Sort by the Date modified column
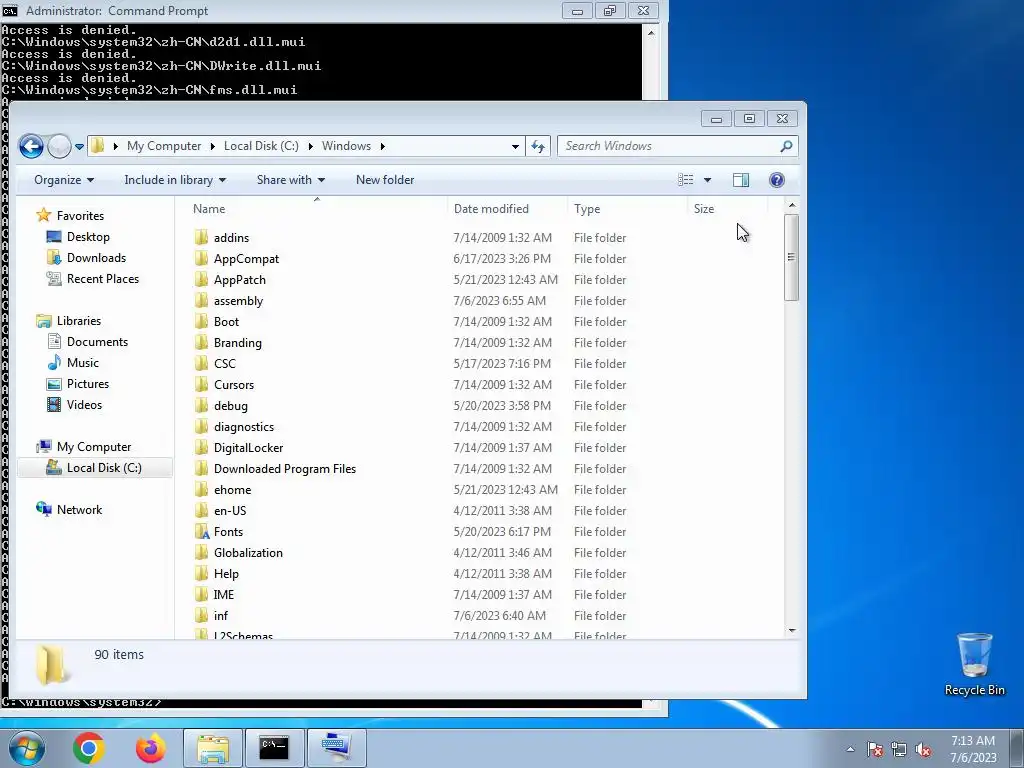Screen dimensions: 1024x768 (491, 209)
